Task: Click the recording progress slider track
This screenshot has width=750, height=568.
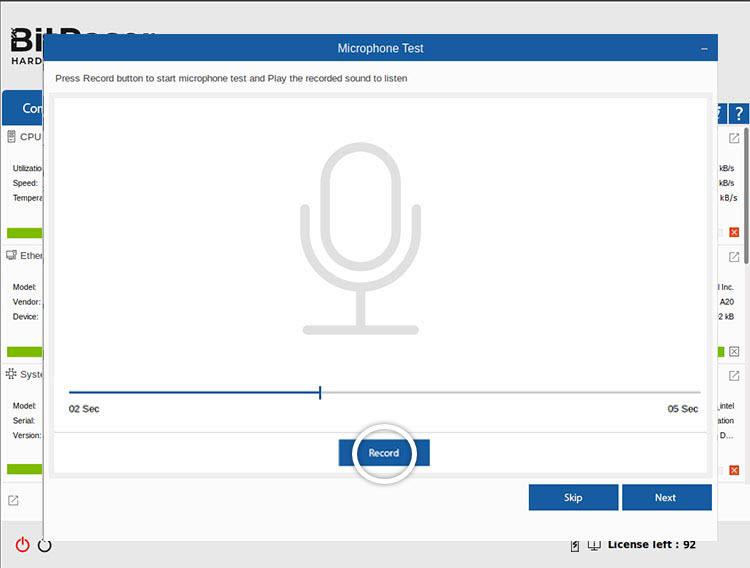Action: 384,393
